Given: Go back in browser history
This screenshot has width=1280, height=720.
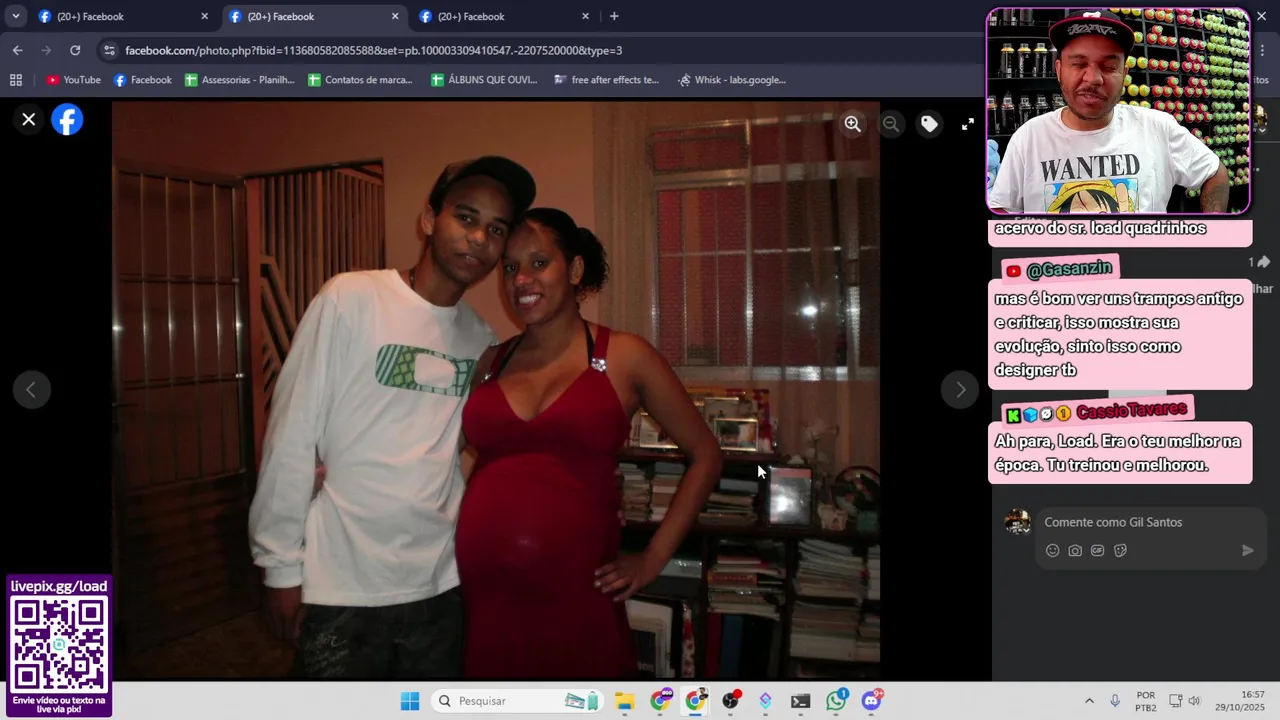Looking at the screenshot, I should tap(18, 50).
